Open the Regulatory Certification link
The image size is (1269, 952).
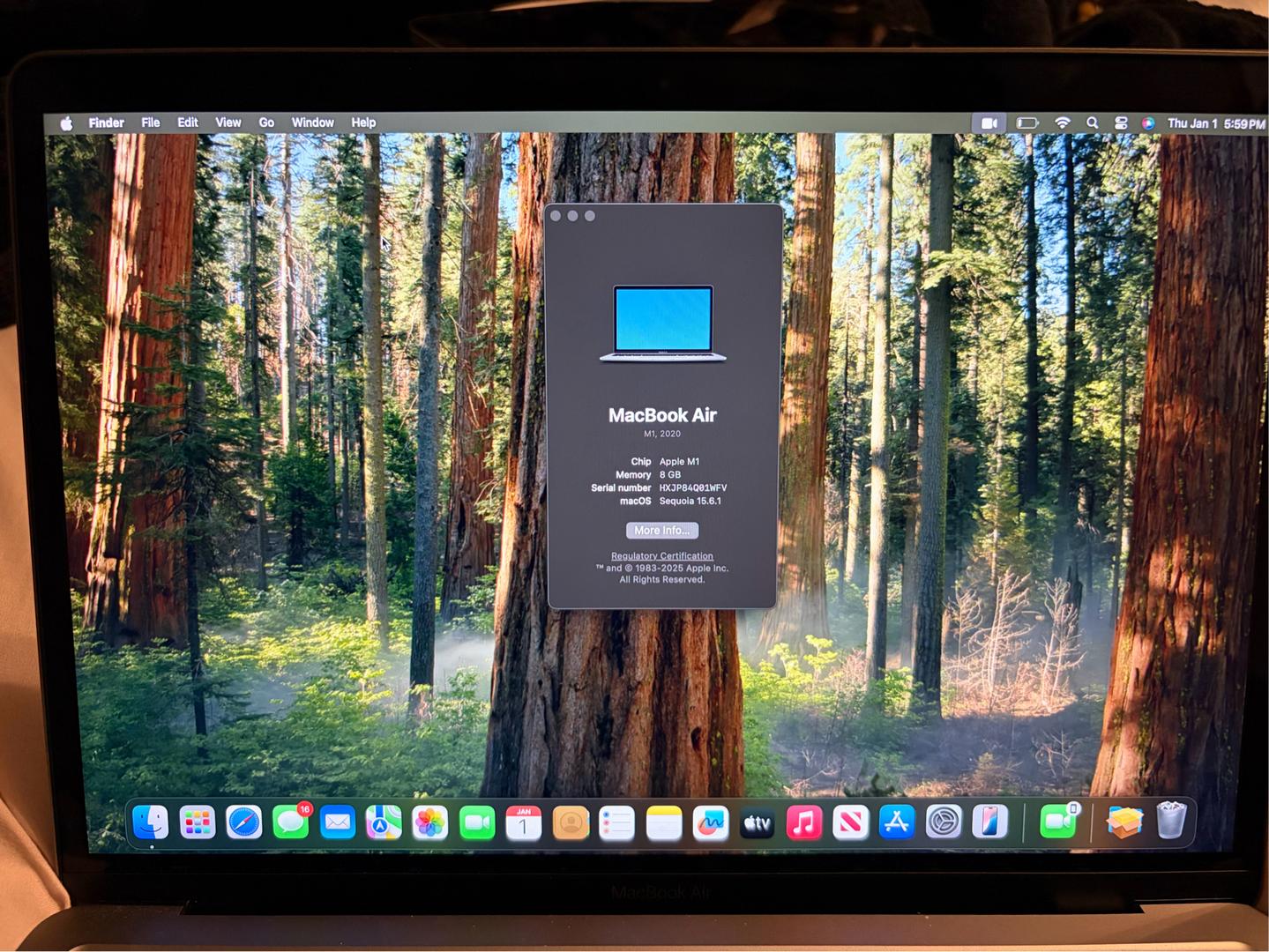point(662,556)
